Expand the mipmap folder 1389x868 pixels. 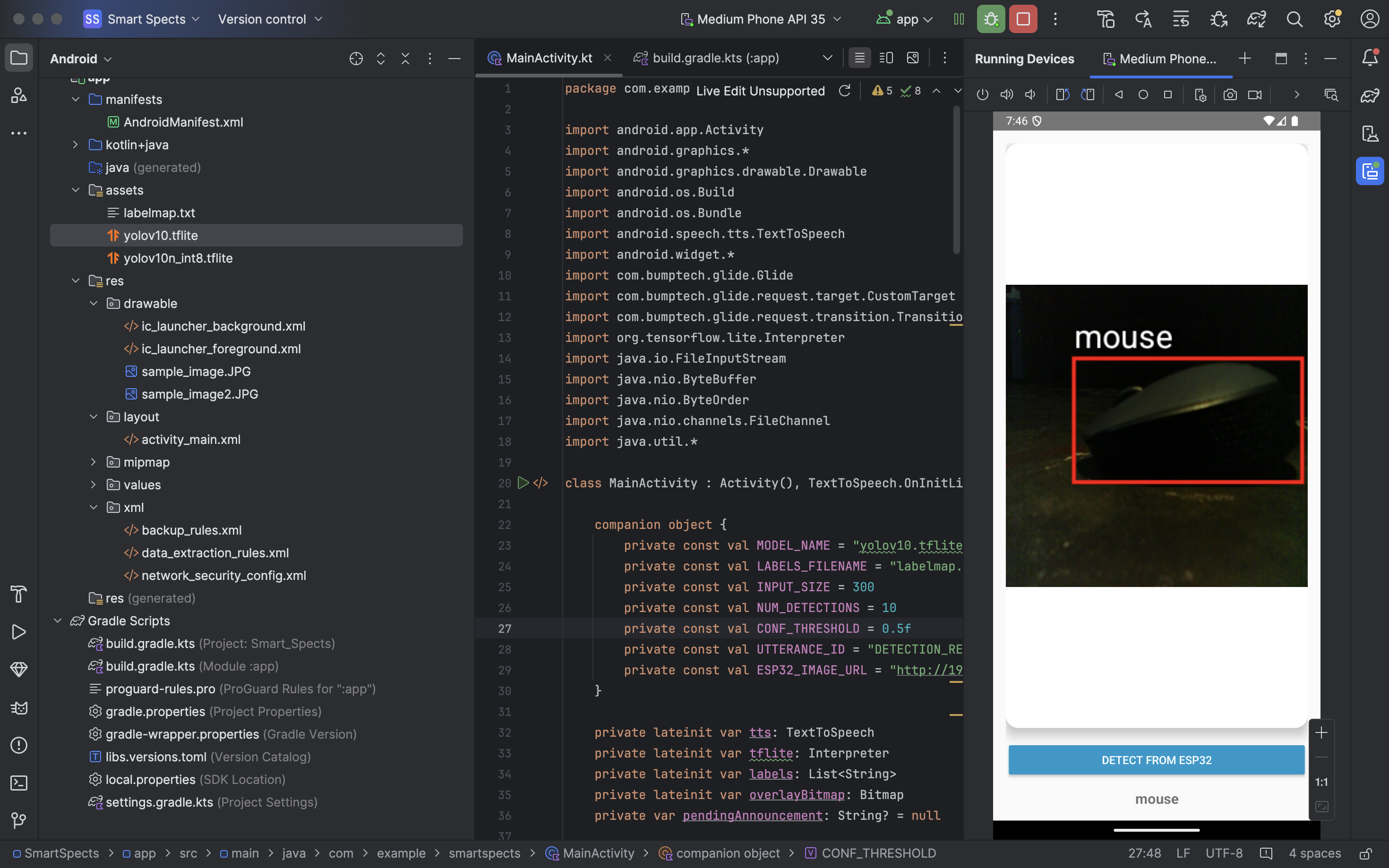coord(93,462)
